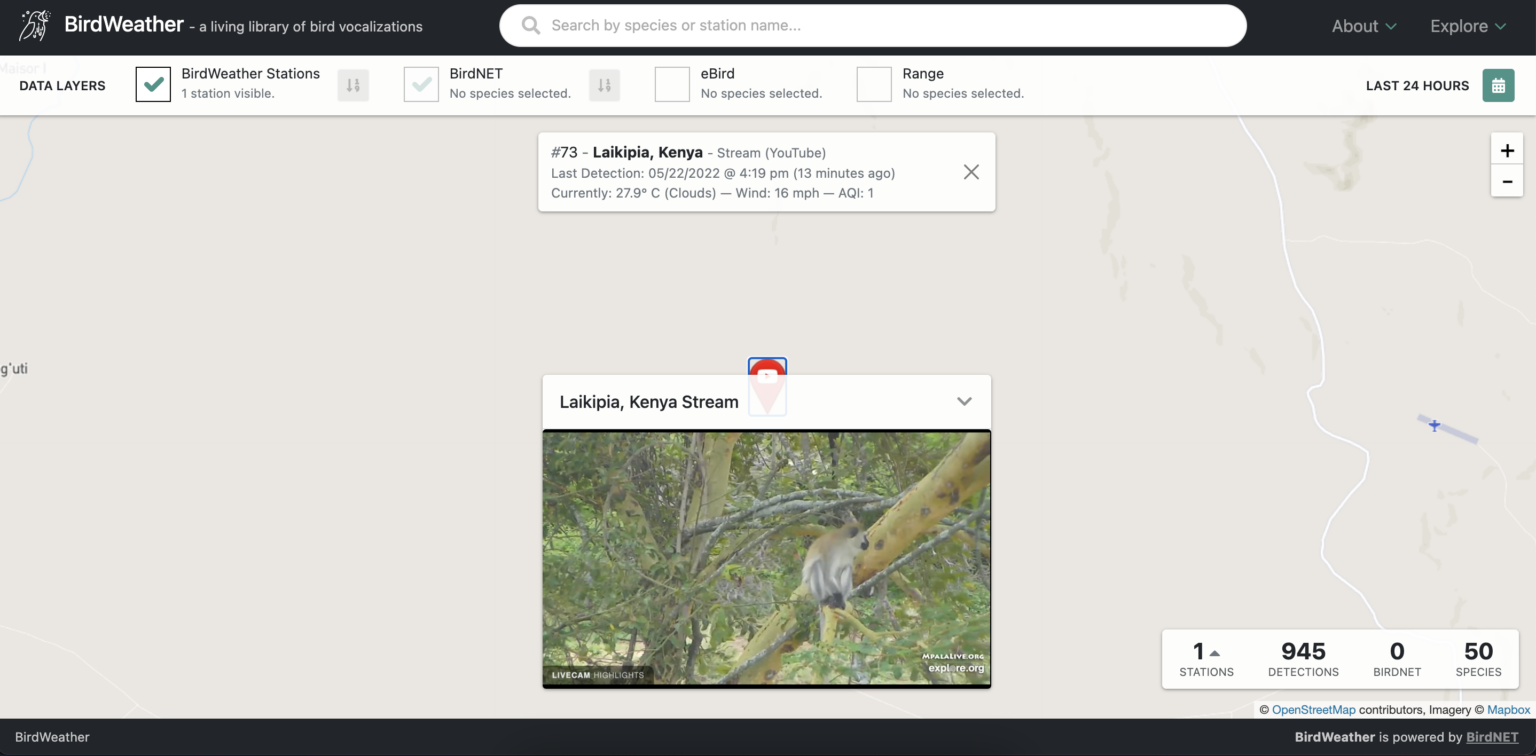Toggle the BirdNET layer checkbox

tap(422, 85)
